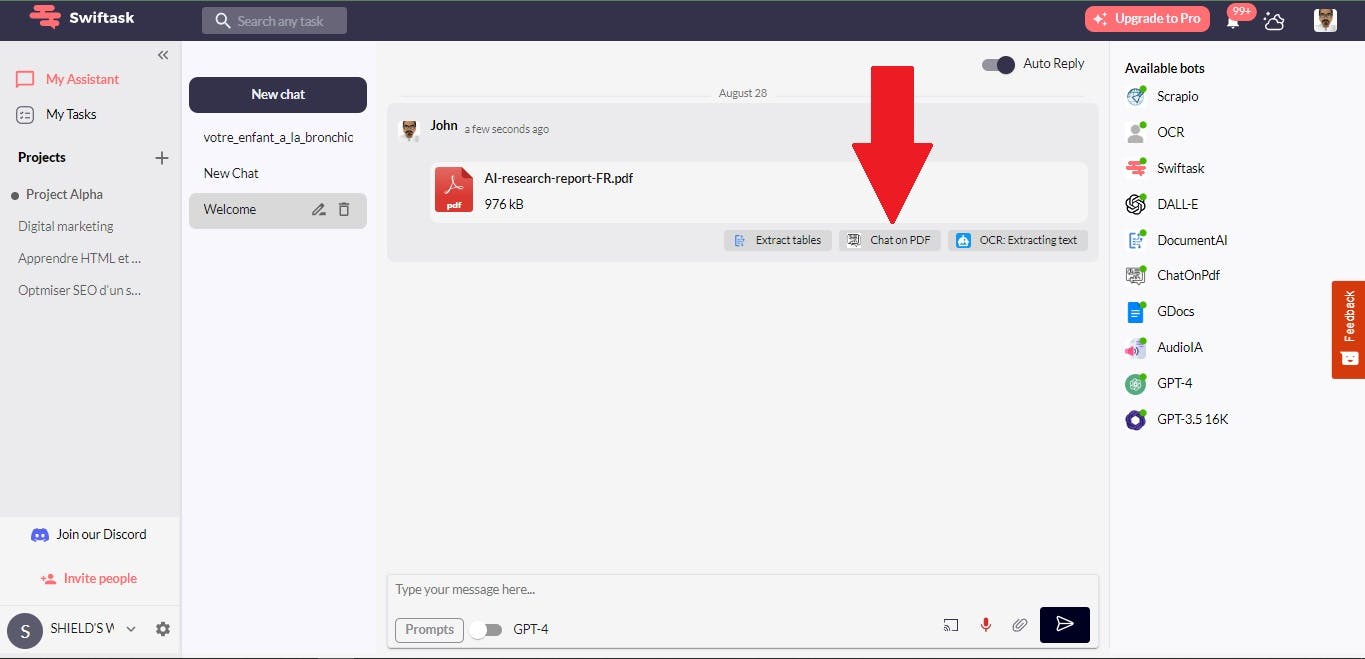1365x659 pixels.
Task: Click Upgrade to Pro button
Action: (1147, 19)
